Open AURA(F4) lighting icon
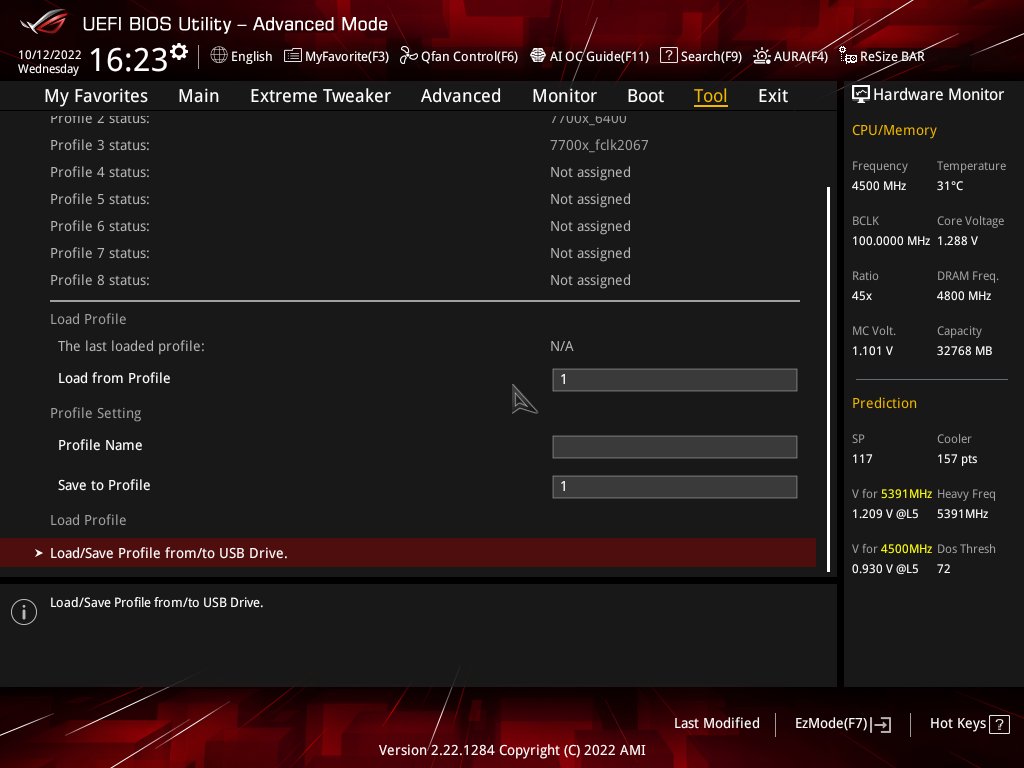 761,56
